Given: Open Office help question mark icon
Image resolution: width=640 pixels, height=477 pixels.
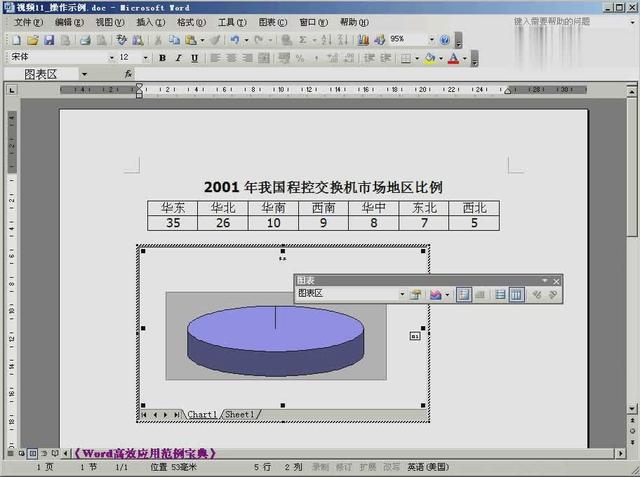Looking at the screenshot, I should pos(445,40).
